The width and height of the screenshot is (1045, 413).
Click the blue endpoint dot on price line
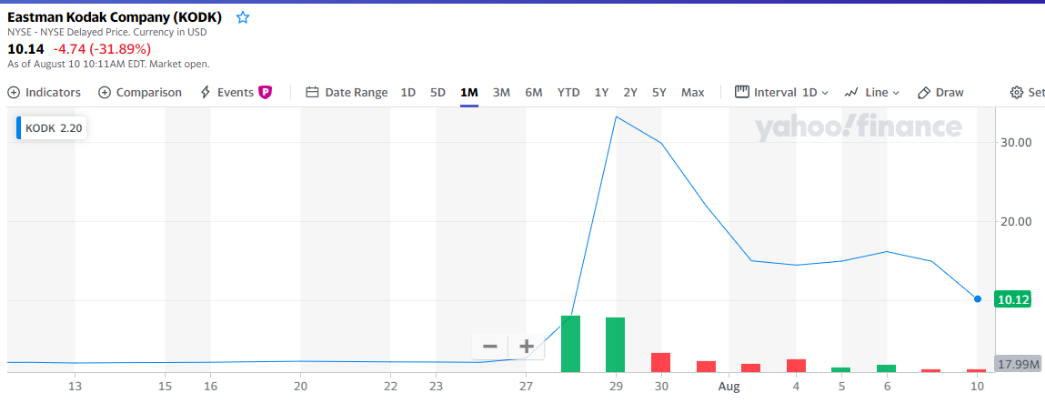pyautogui.click(x=978, y=299)
